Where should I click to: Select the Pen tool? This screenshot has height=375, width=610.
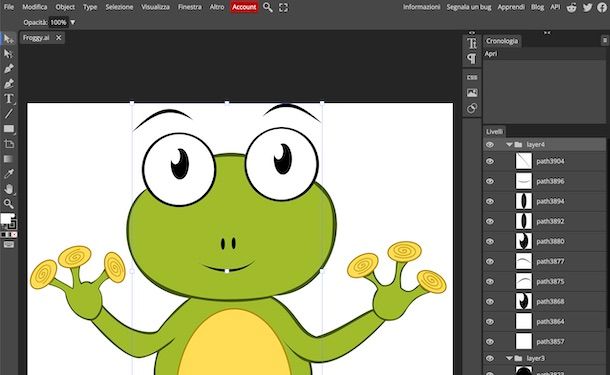(9, 68)
